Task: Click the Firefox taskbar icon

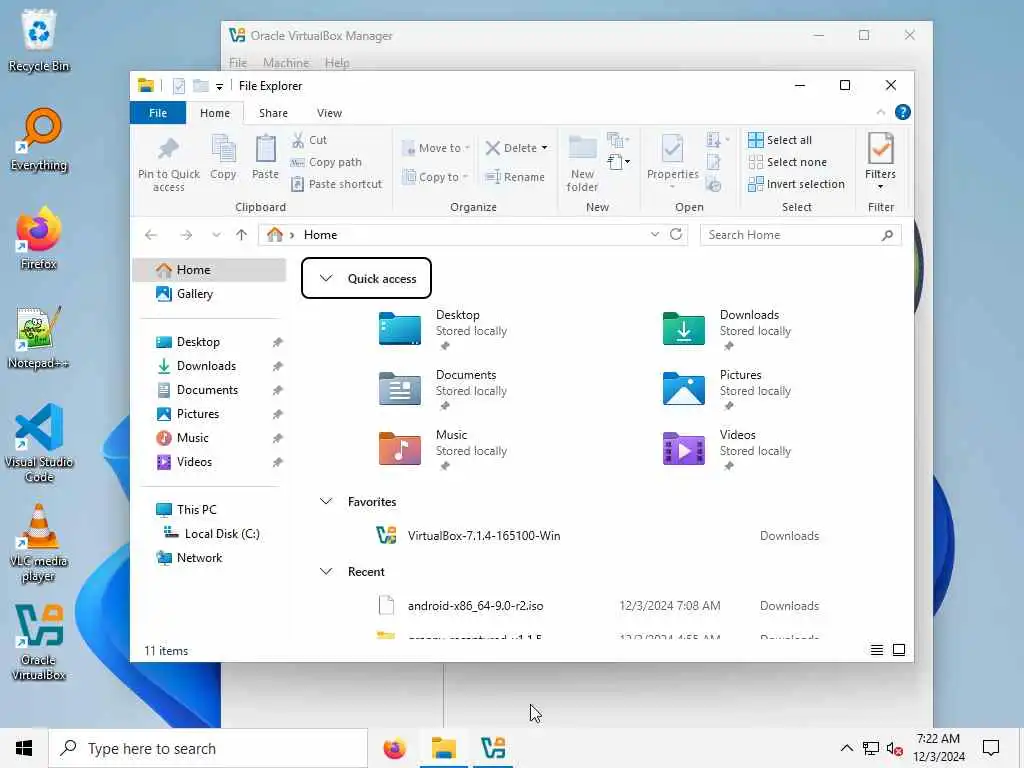Action: (394, 748)
